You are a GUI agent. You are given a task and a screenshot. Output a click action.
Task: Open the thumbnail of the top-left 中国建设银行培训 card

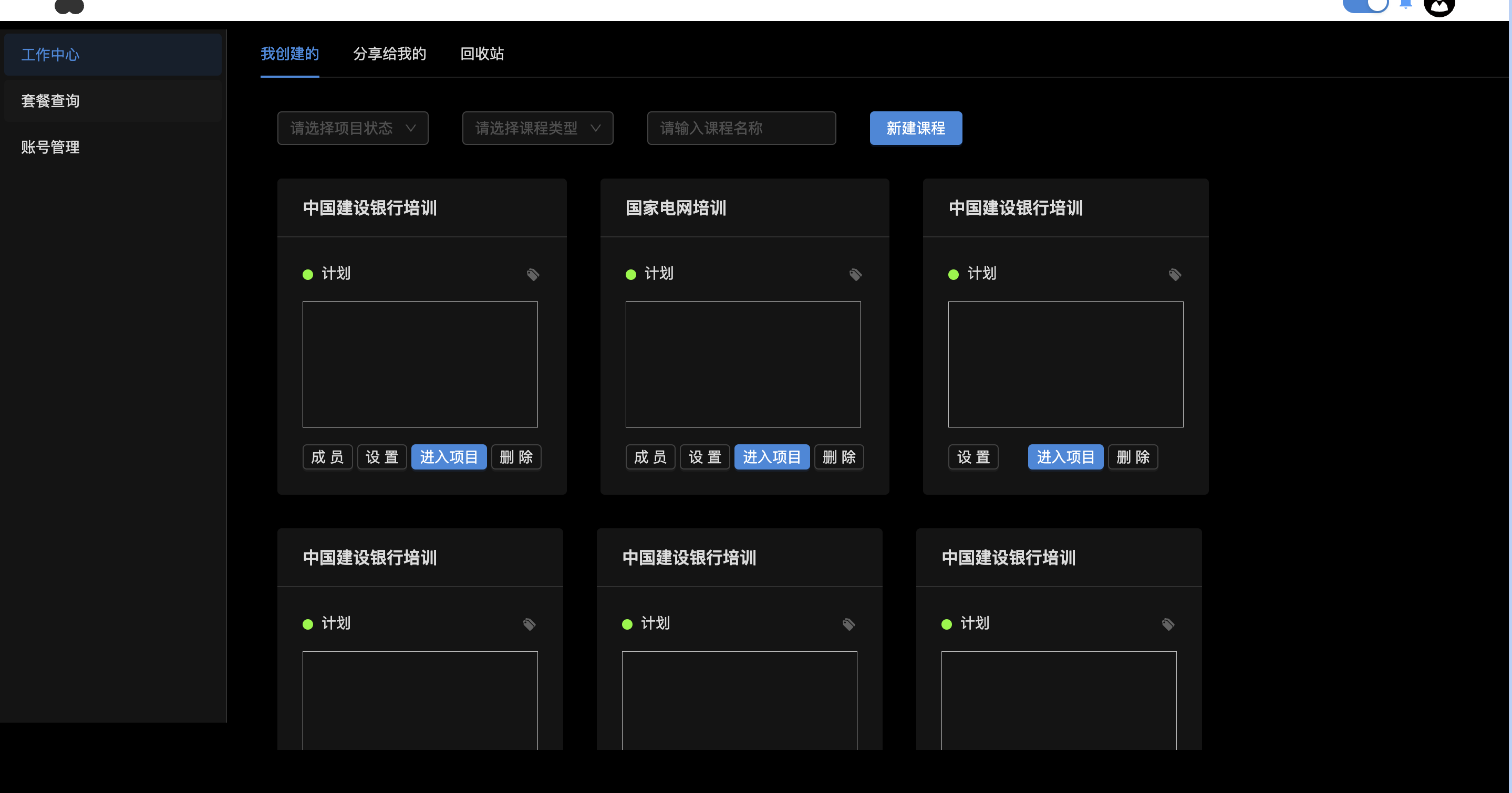pos(420,364)
